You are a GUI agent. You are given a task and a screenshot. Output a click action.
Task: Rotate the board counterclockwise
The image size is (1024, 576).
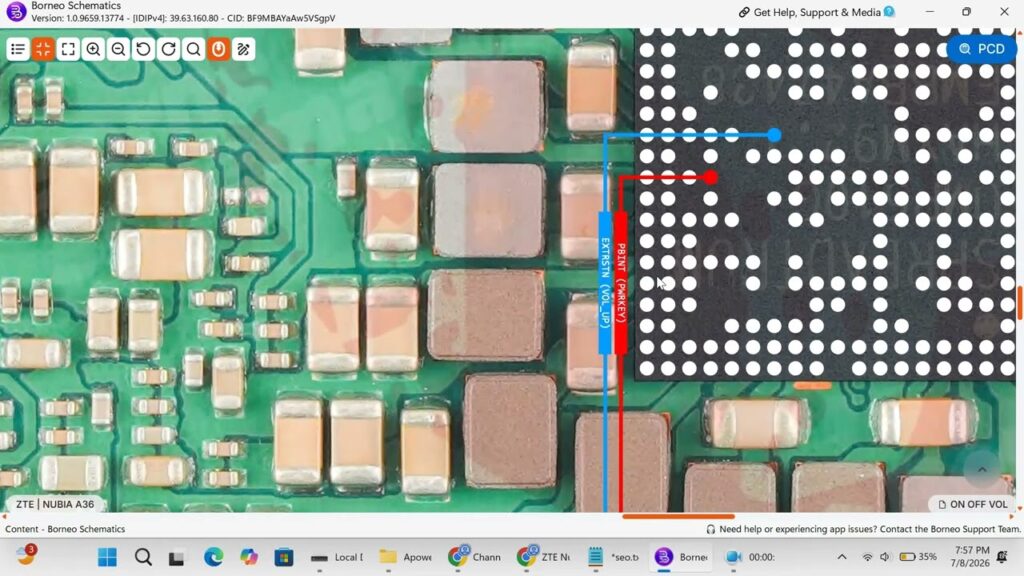pyautogui.click(x=143, y=49)
